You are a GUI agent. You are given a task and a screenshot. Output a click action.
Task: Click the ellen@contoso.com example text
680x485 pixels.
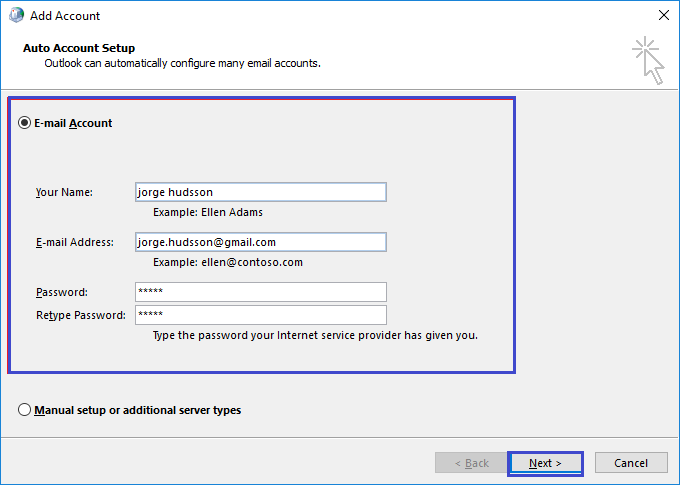(x=252, y=262)
